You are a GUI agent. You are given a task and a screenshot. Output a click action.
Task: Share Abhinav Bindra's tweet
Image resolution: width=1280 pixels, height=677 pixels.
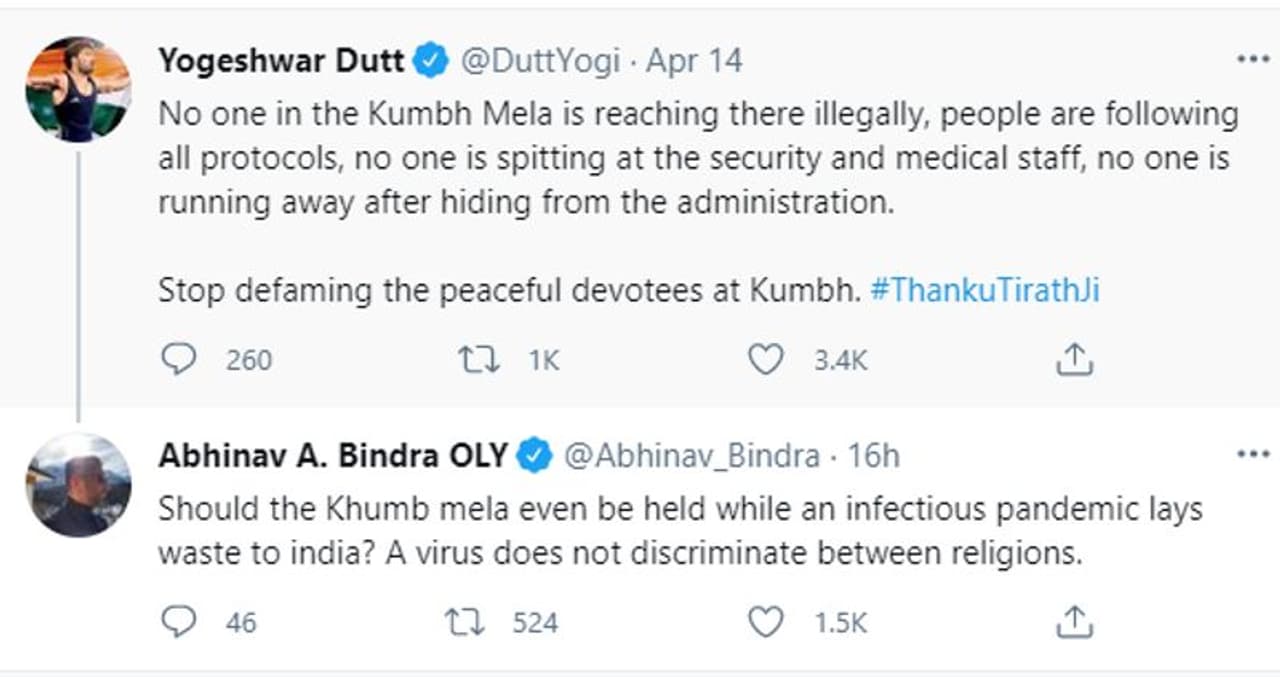(1074, 622)
